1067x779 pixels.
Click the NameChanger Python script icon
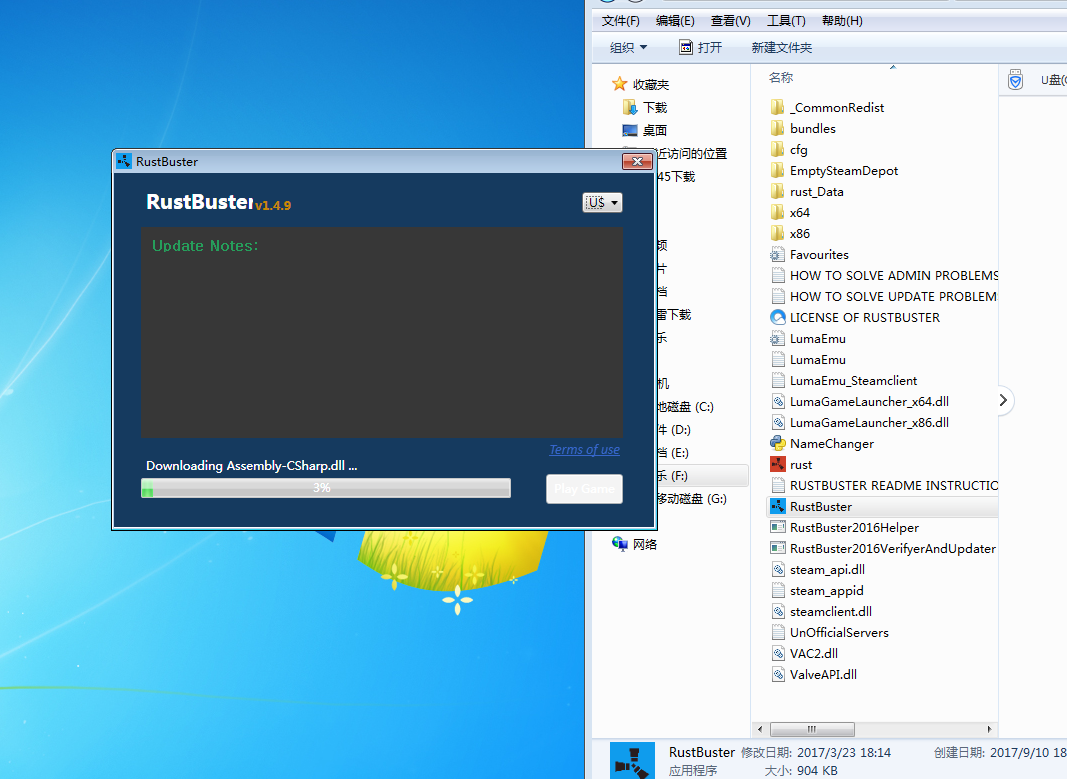tap(778, 443)
